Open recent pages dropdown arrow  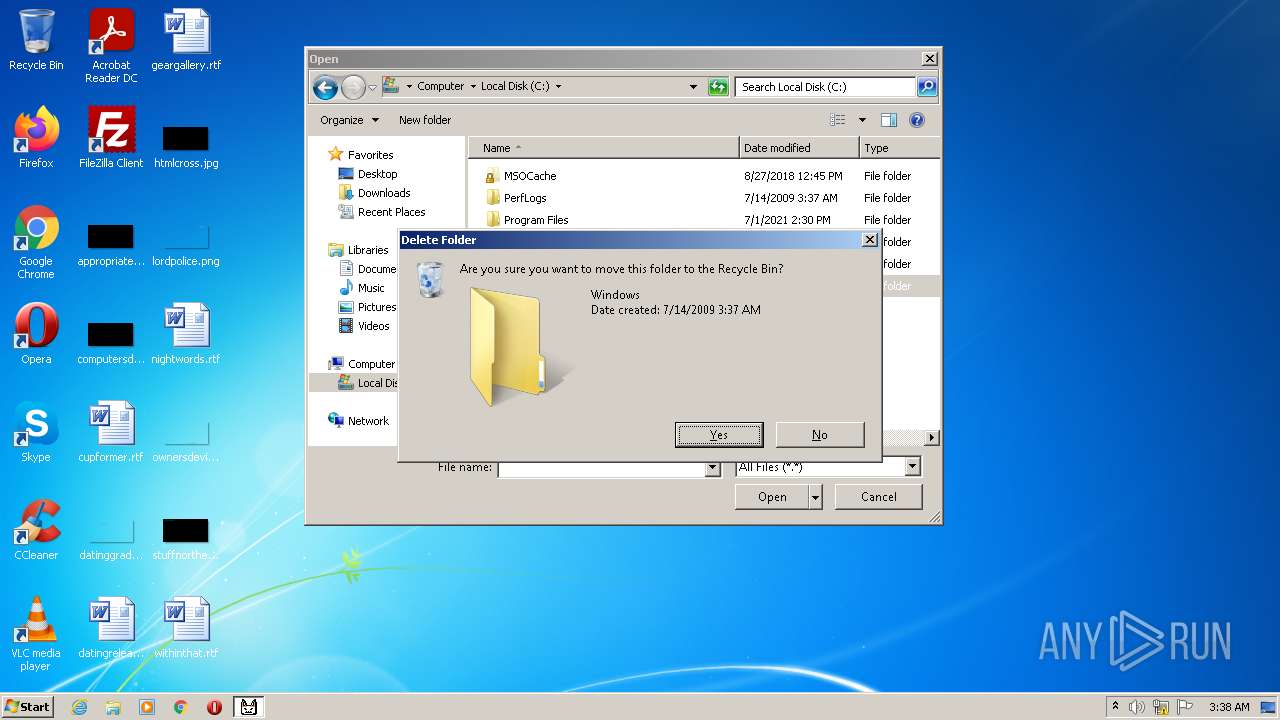pos(372,88)
